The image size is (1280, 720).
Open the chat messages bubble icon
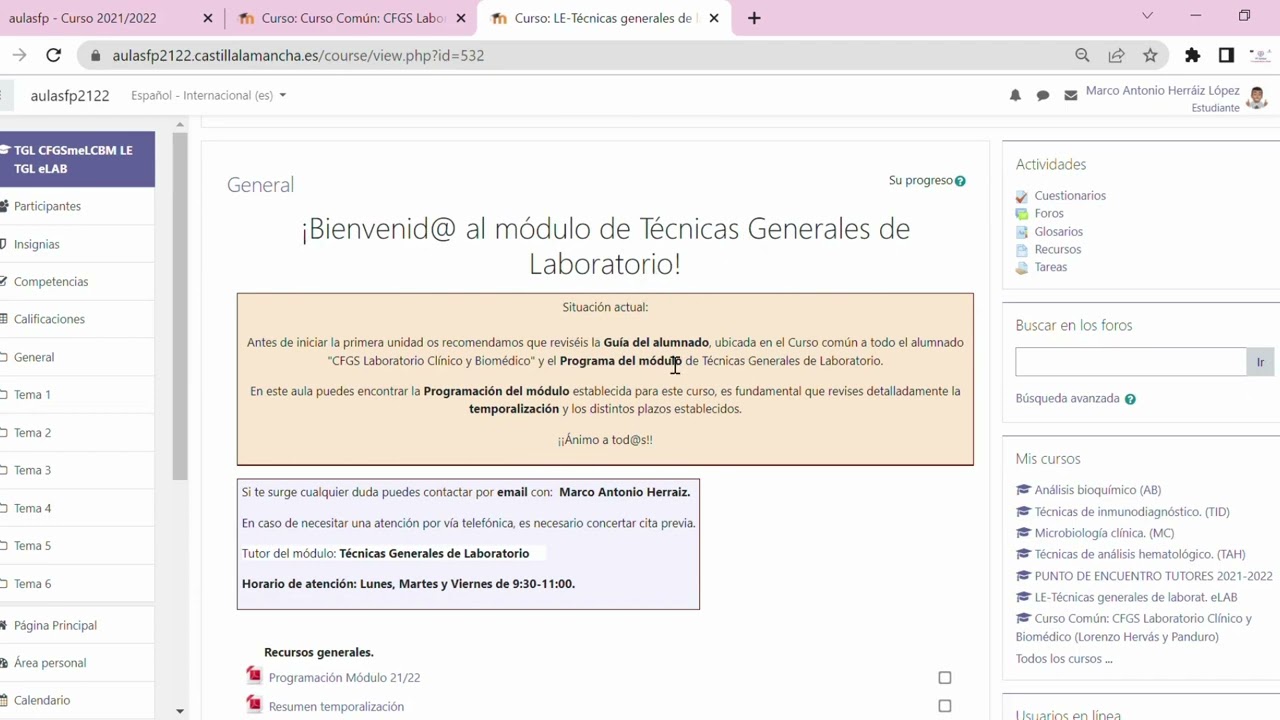click(1043, 95)
